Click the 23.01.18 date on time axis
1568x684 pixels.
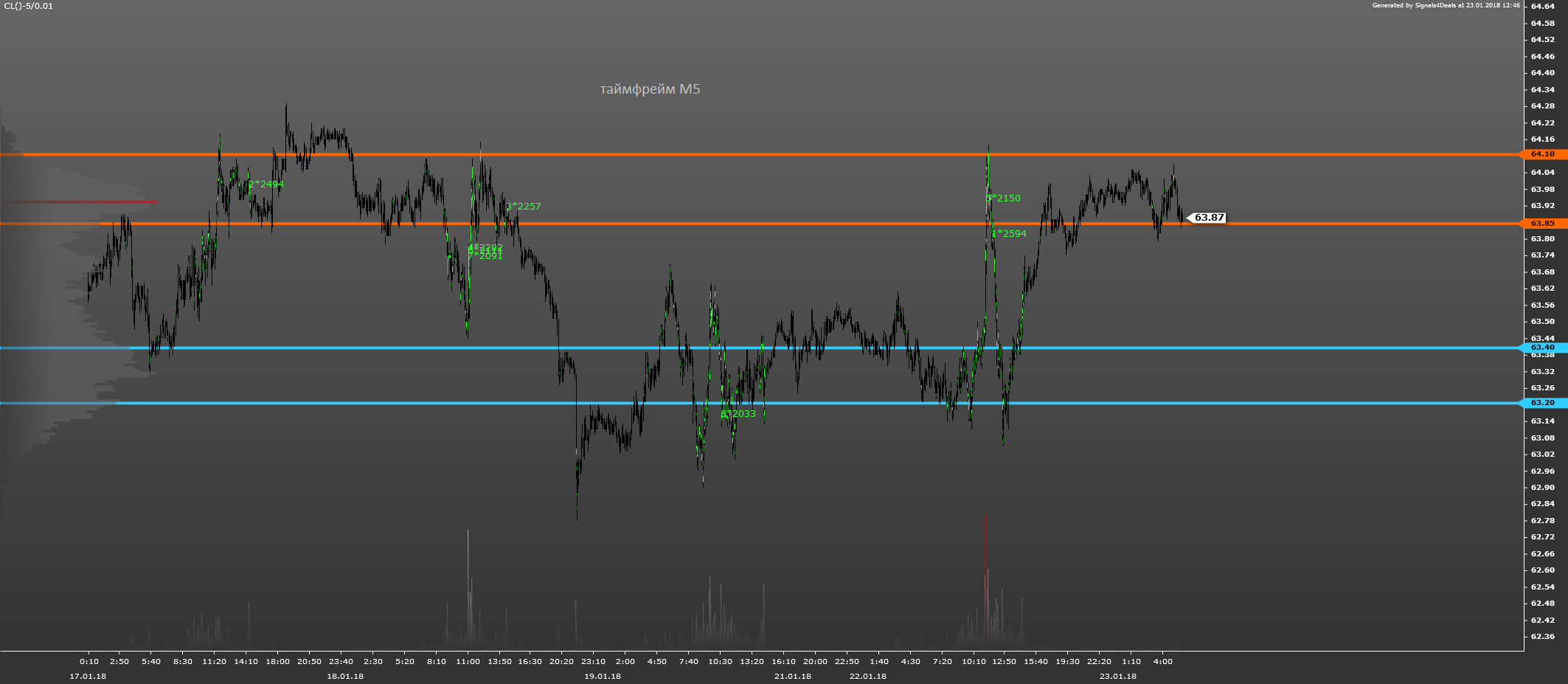point(1118,676)
